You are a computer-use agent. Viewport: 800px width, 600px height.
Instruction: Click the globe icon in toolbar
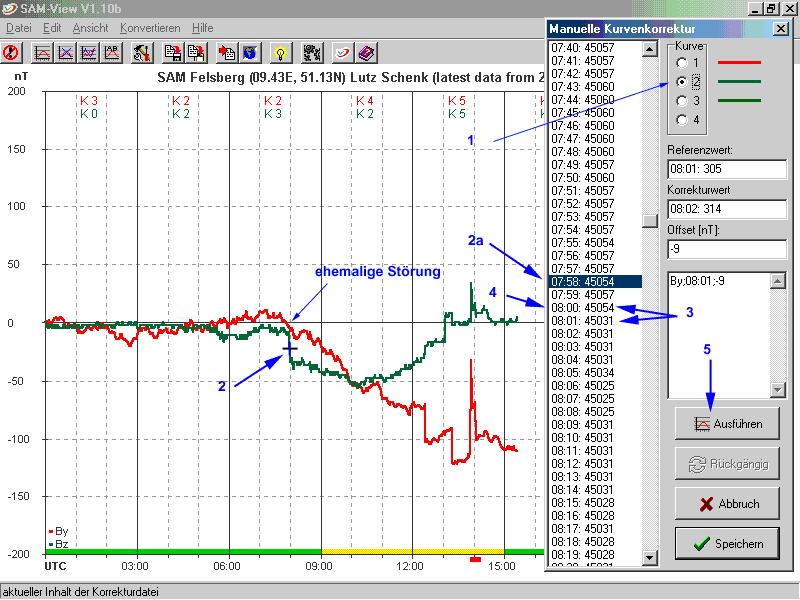(x=249, y=53)
